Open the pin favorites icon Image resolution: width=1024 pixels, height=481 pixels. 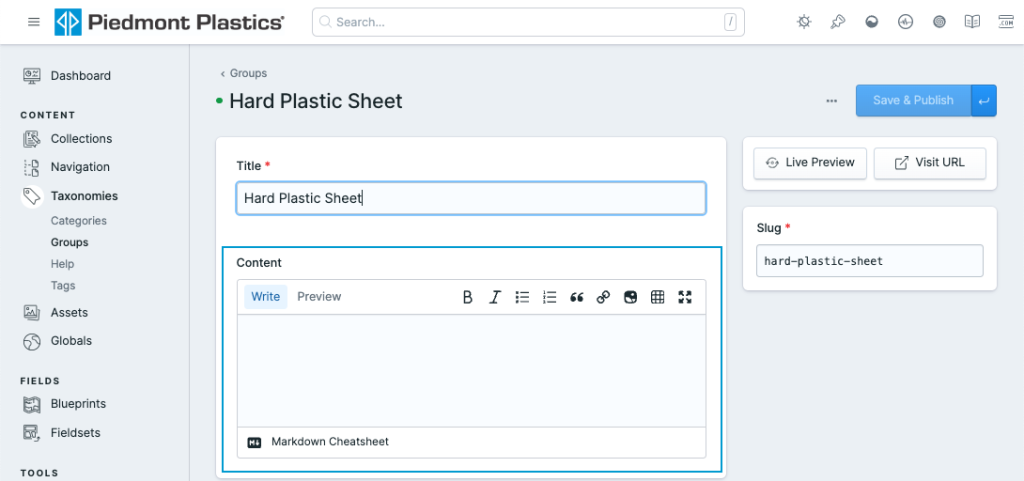click(838, 22)
